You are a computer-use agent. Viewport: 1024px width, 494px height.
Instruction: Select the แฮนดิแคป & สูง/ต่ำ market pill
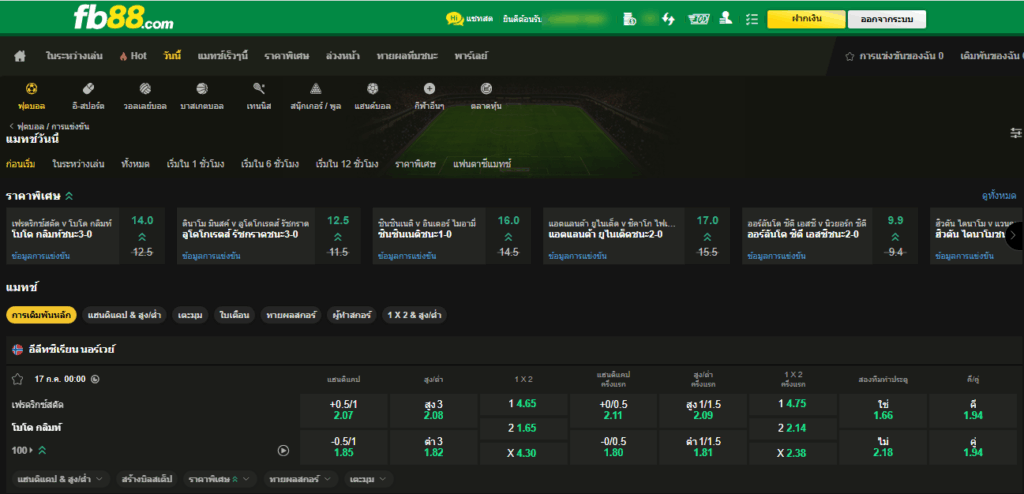pos(124,315)
